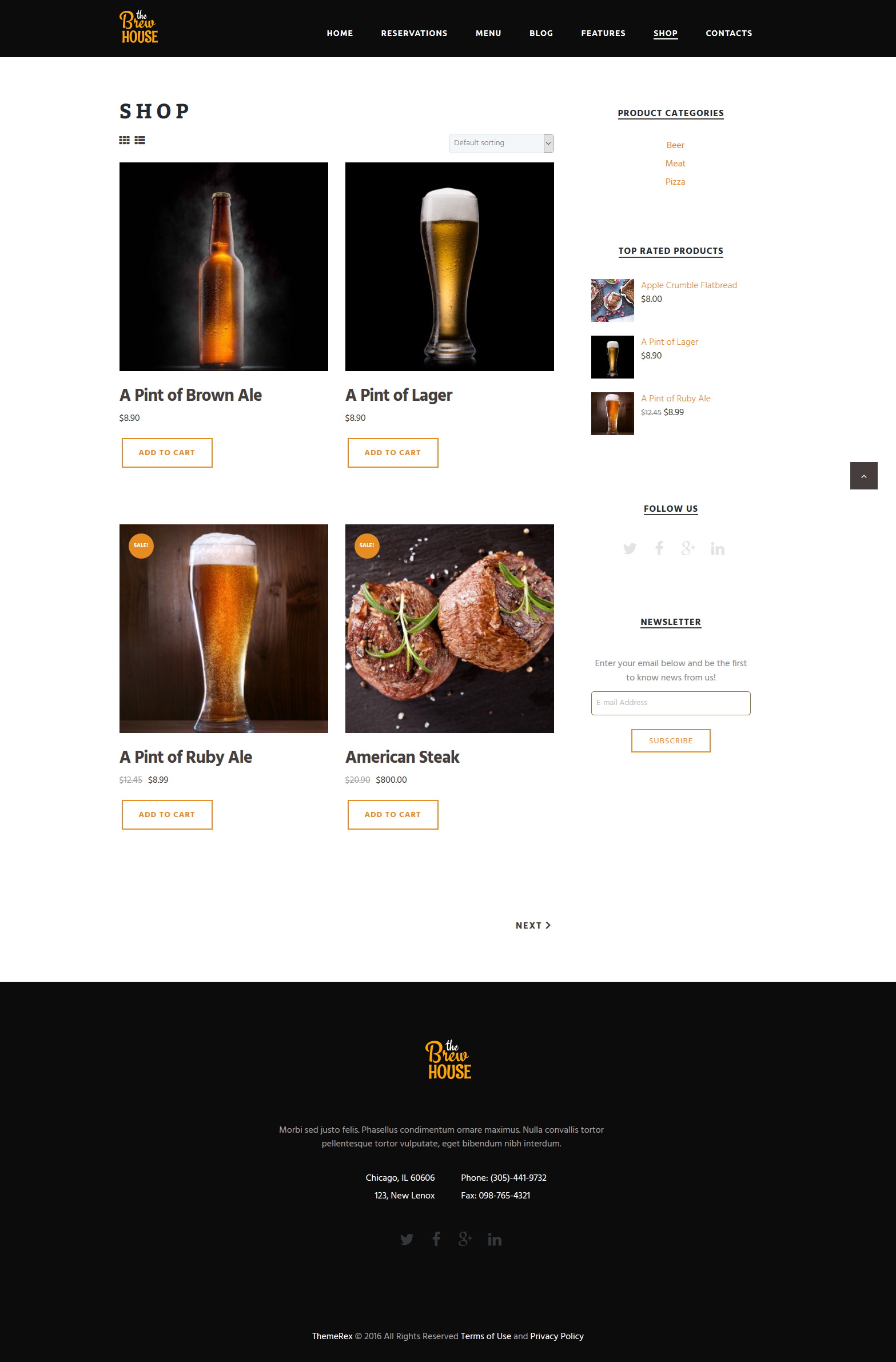The width and height of the screenshot is (896, 1362).
Task: Open Twitter in Follow Us sidebar
Action: click(x=630, y=549)
